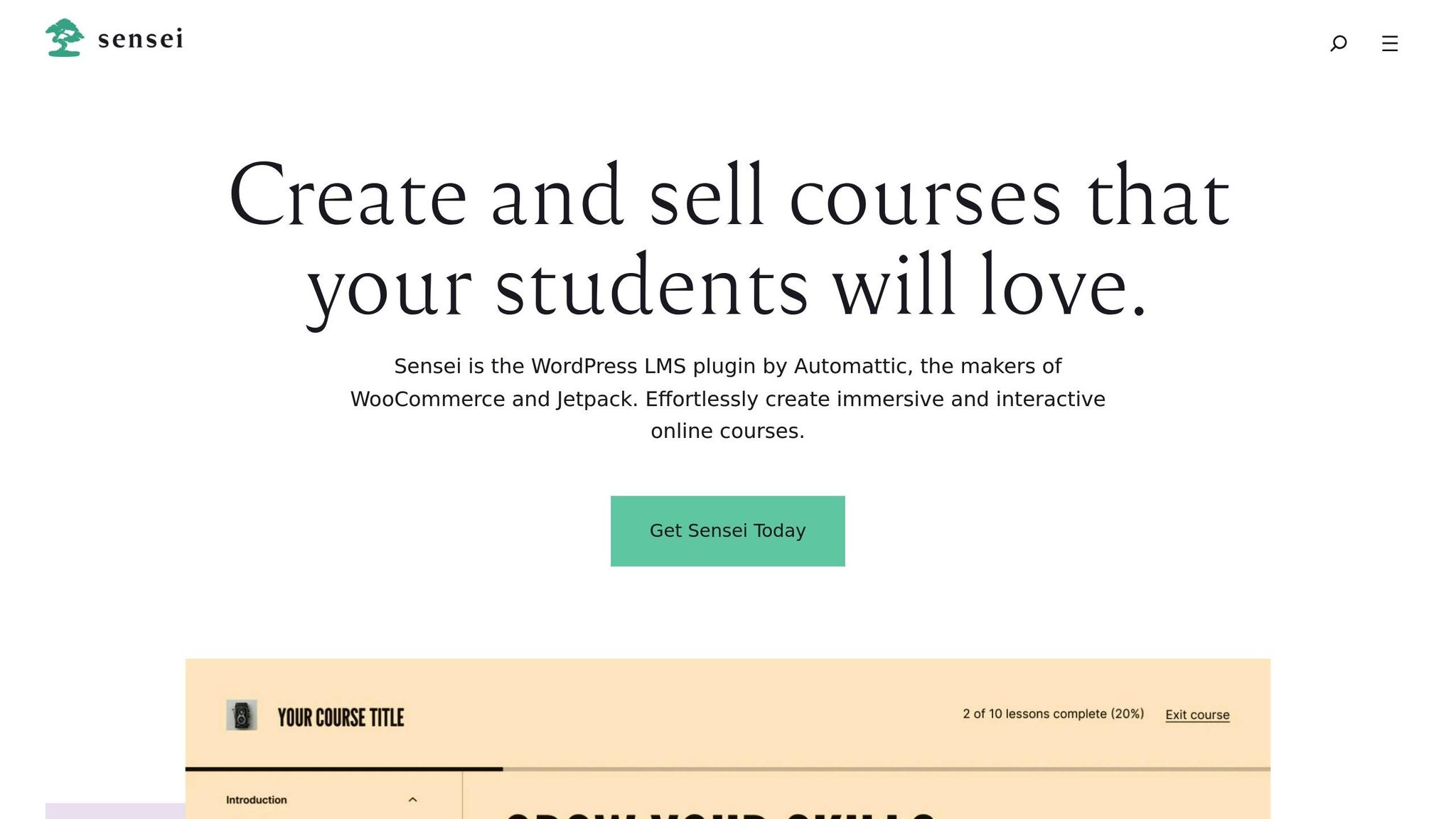This screenshot has height=819, width=1456.
Task: Click the Get Sensei Today button
Action: 727,531
